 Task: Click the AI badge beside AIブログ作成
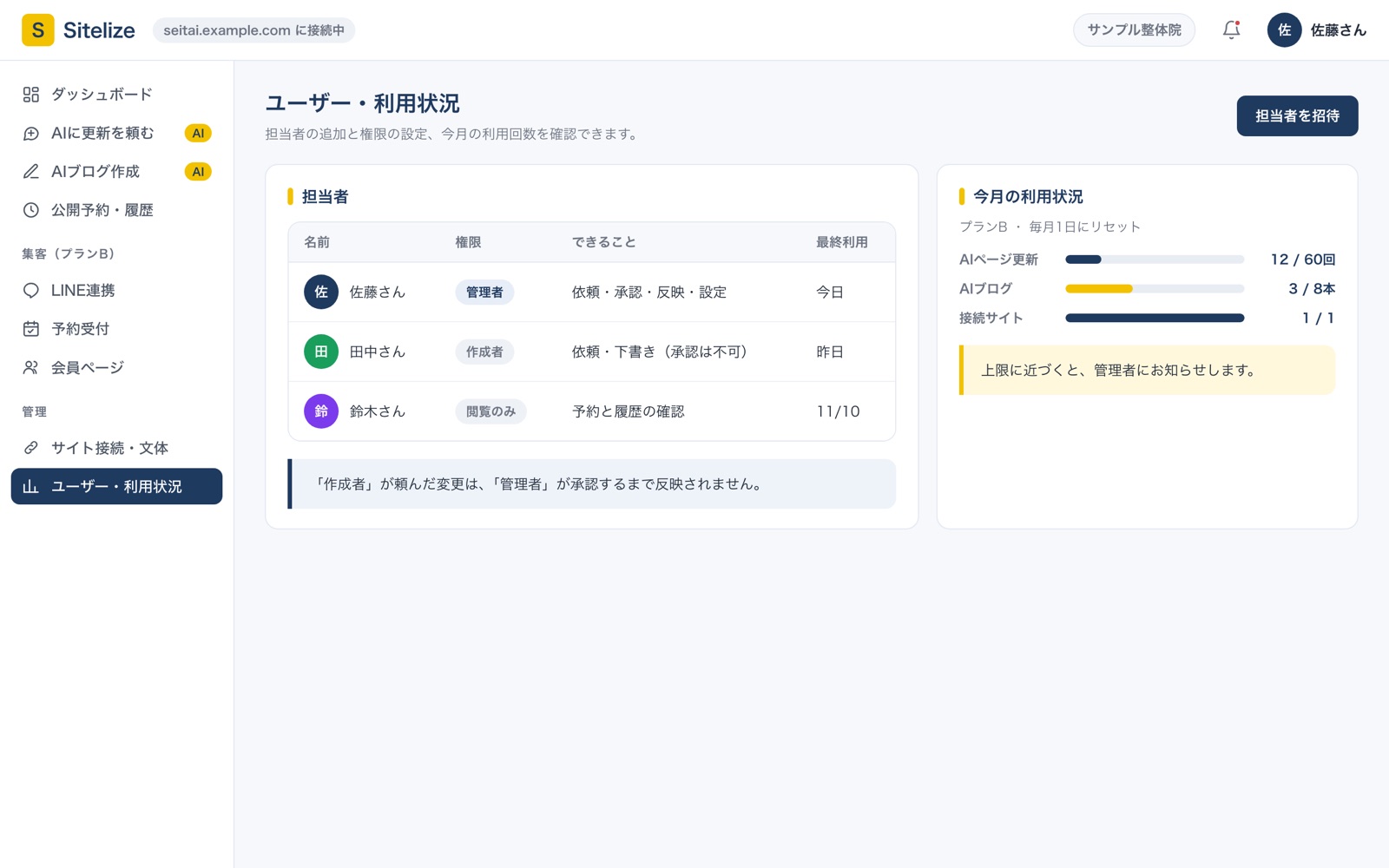pyautogui.click(x=198, y=172)
